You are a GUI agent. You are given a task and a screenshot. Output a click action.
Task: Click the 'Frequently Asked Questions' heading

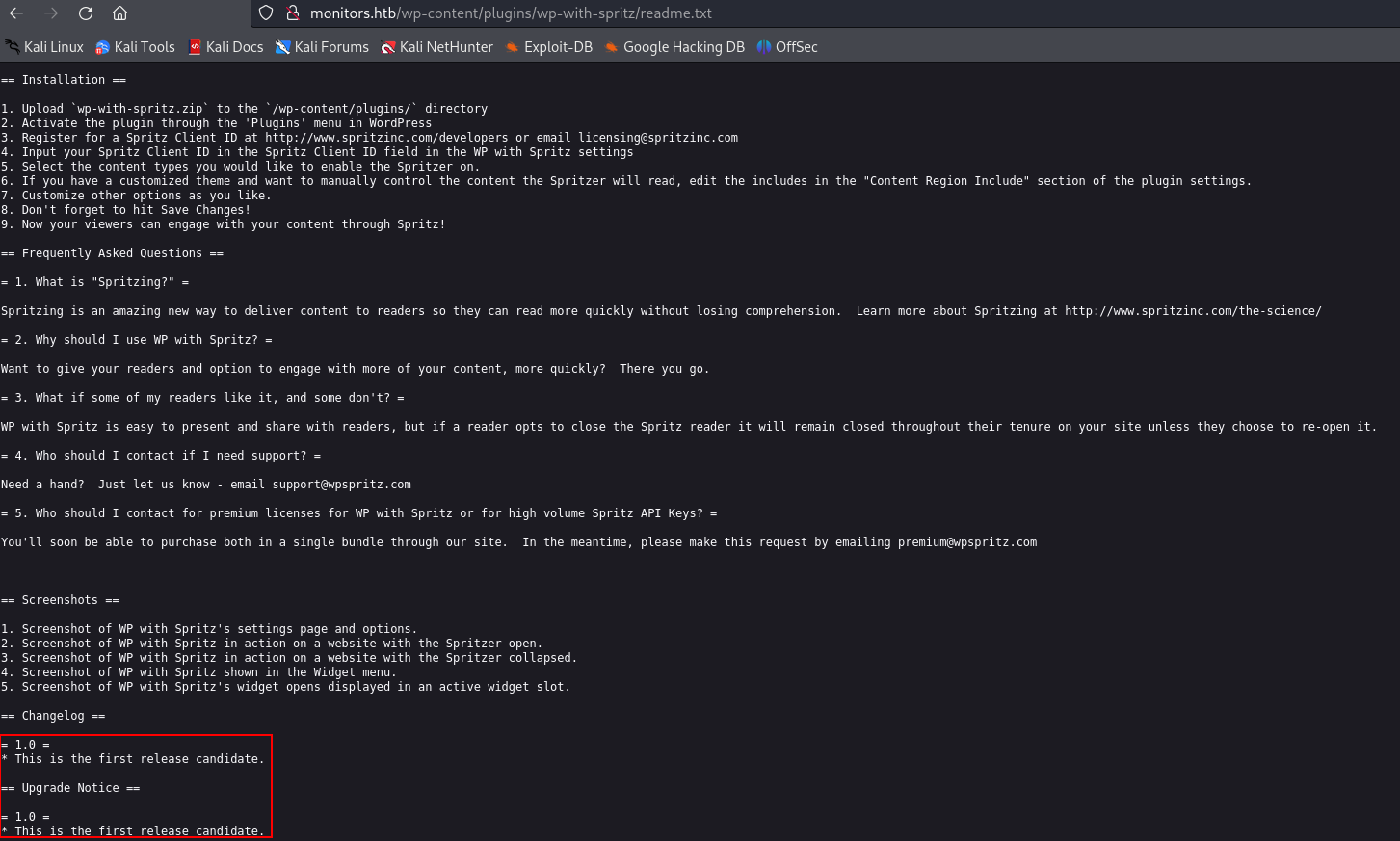pyautogui.click(x=113, y=253)
